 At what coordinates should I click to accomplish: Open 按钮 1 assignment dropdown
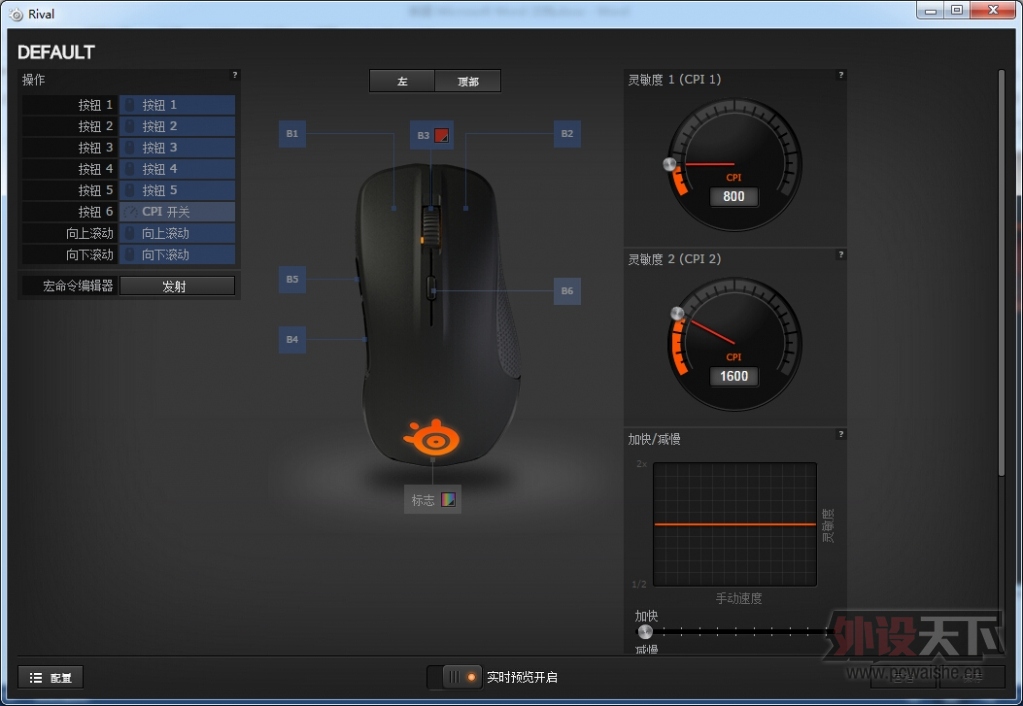coord(177,105)
